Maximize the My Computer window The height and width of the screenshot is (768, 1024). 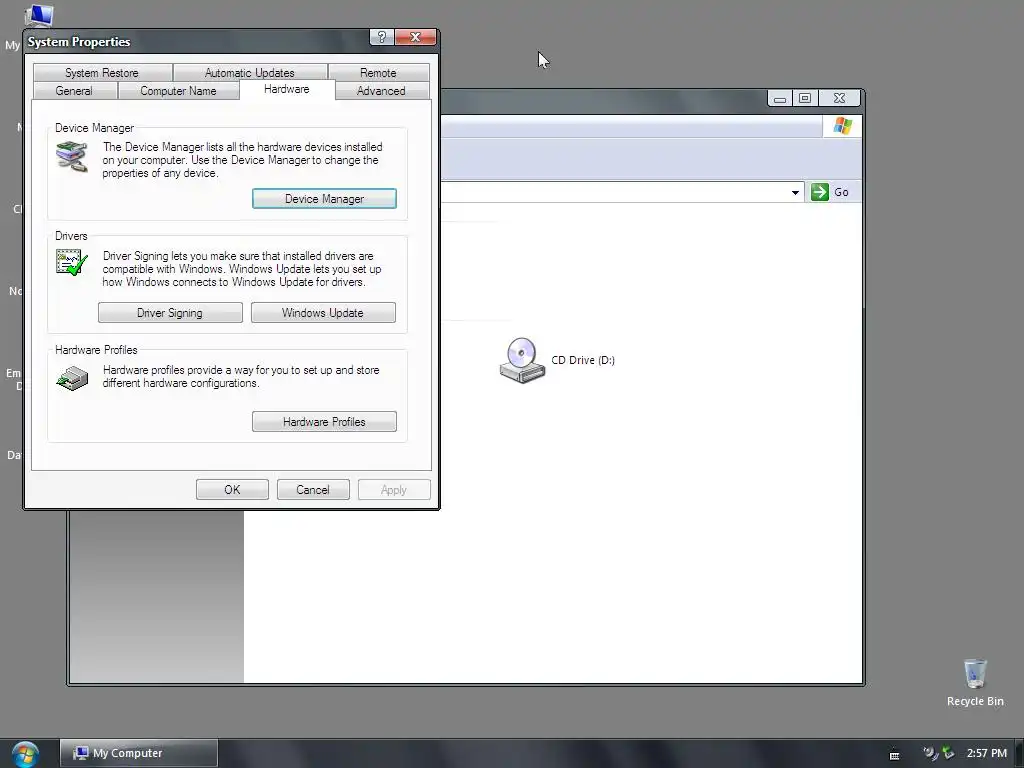(x=805, y=99)
